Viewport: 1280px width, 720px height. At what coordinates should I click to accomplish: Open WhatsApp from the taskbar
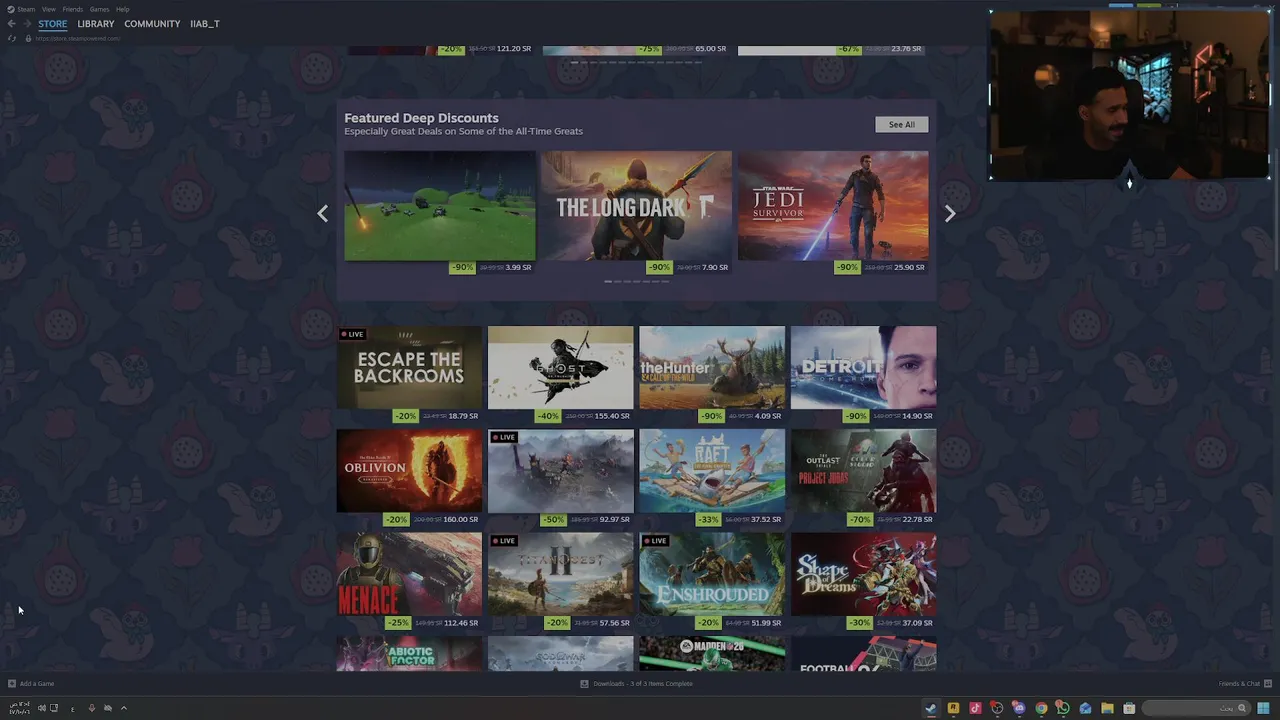[1062, 708]
